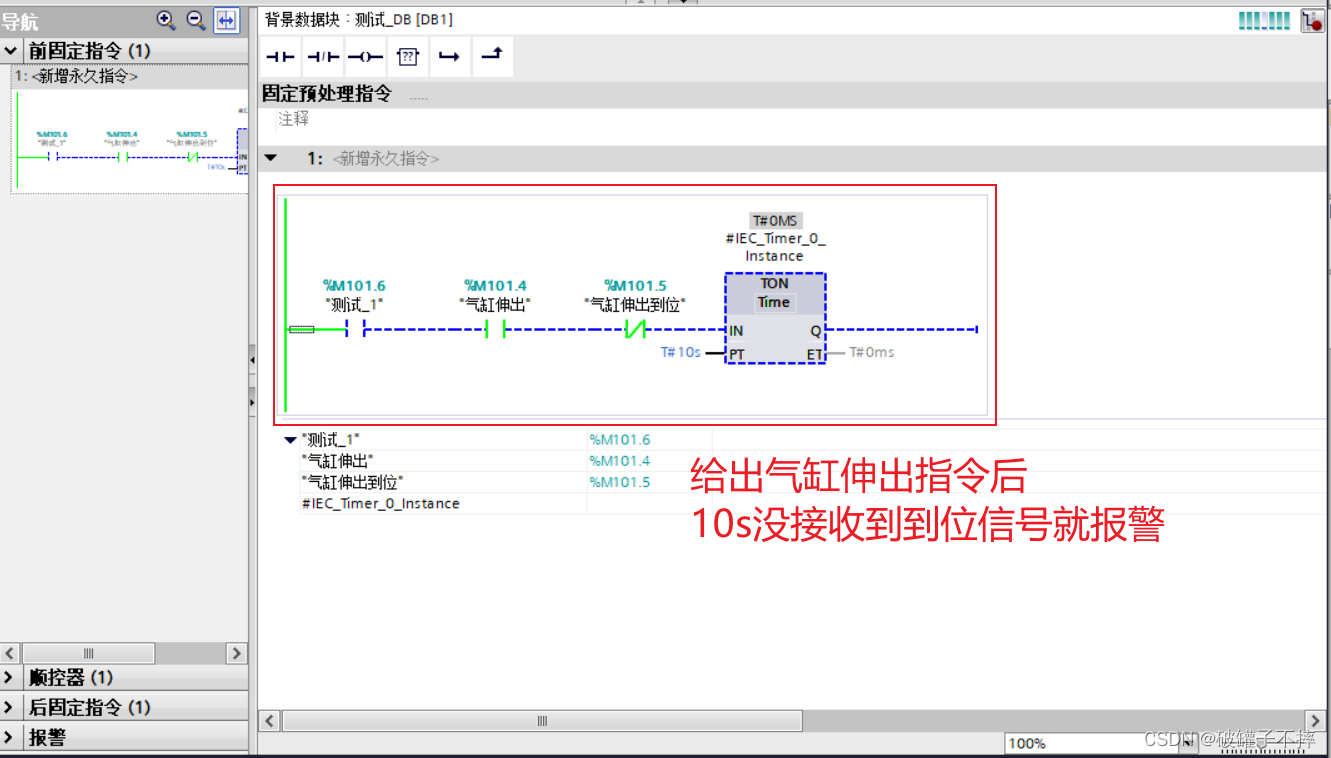The width and height of the screenshot is (1331, 758).
Task: Click the T#0ms ET output value
Action: tap(871, 352)
